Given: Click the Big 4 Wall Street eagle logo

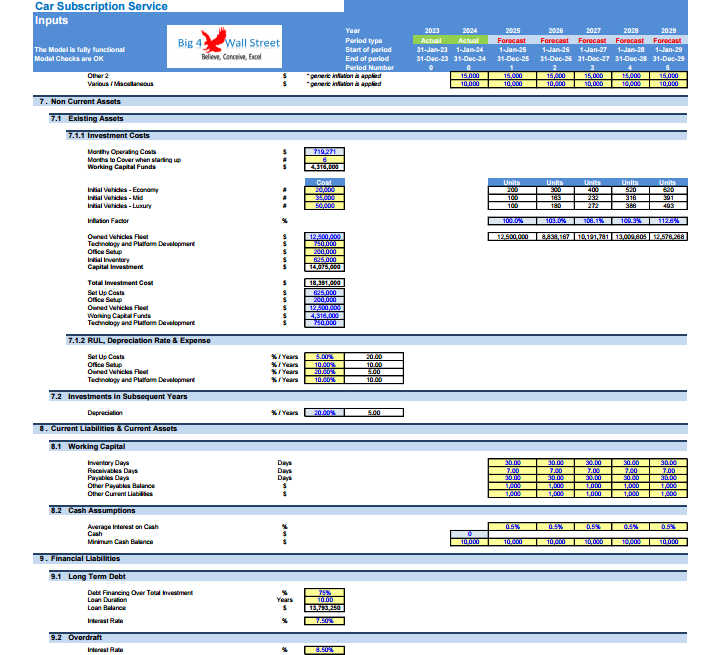Looking at the screenshot, I should (x=224, y=46).
